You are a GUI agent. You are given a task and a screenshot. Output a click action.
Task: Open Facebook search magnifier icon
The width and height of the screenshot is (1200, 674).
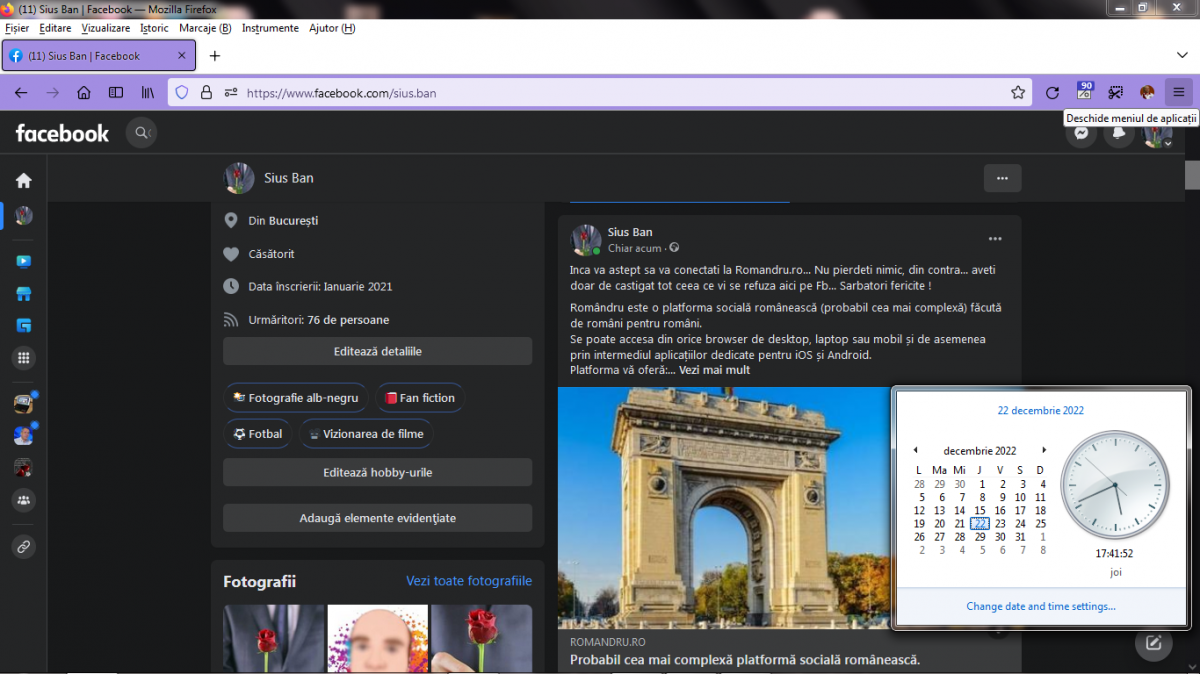pos(142,132)
